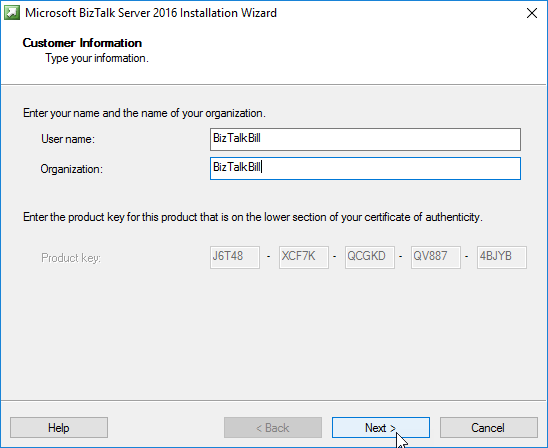Open Help for the wizard

click(x=59, y=427)
